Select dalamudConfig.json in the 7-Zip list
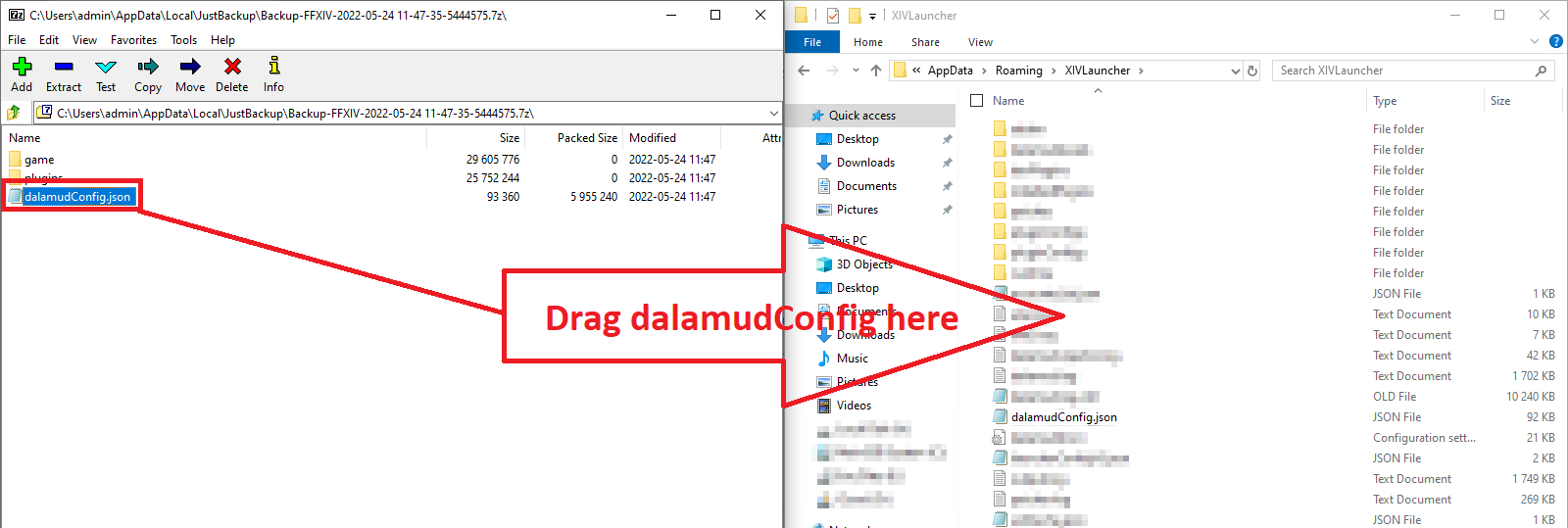Viewport: 1568px width, 528px height. point(77,197)
